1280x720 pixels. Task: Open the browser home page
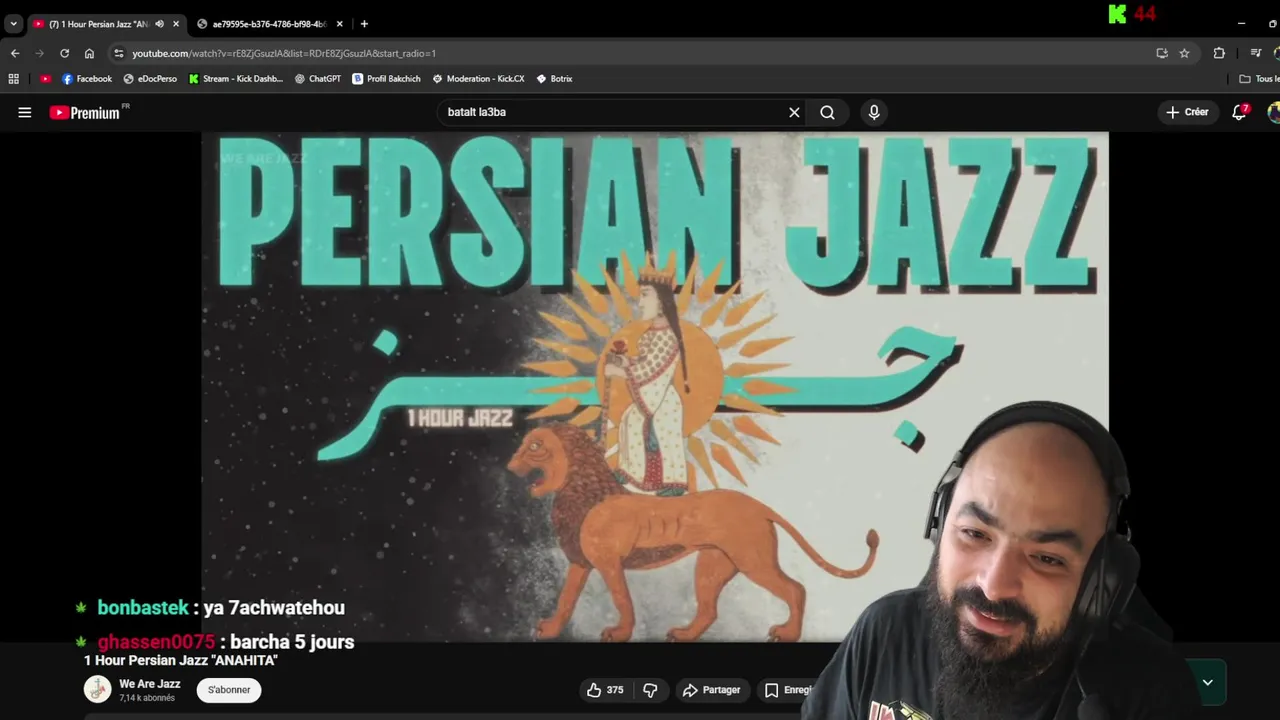(x=89, y=53)
